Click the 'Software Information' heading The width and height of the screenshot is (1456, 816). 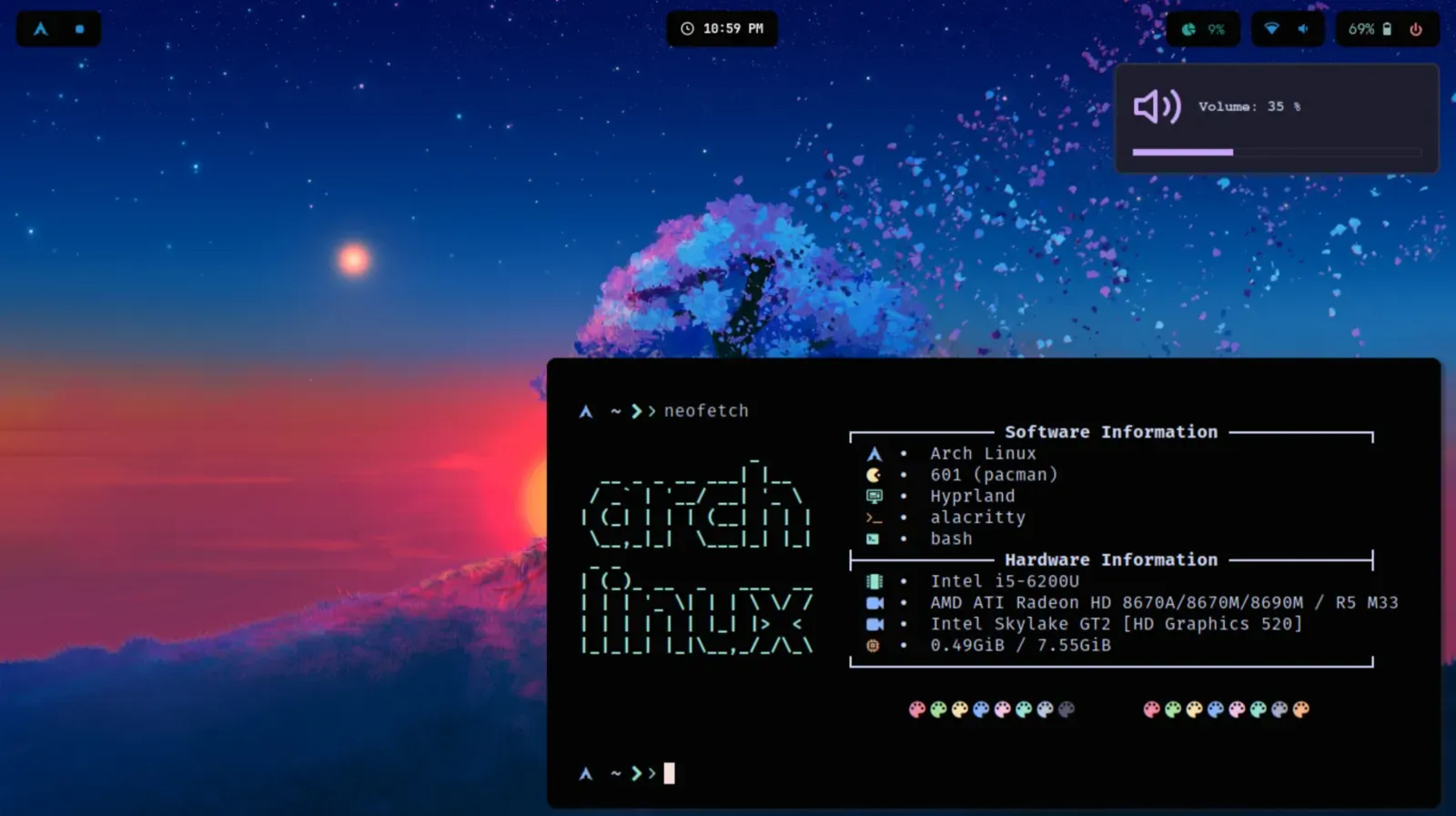coord(1111,432)
